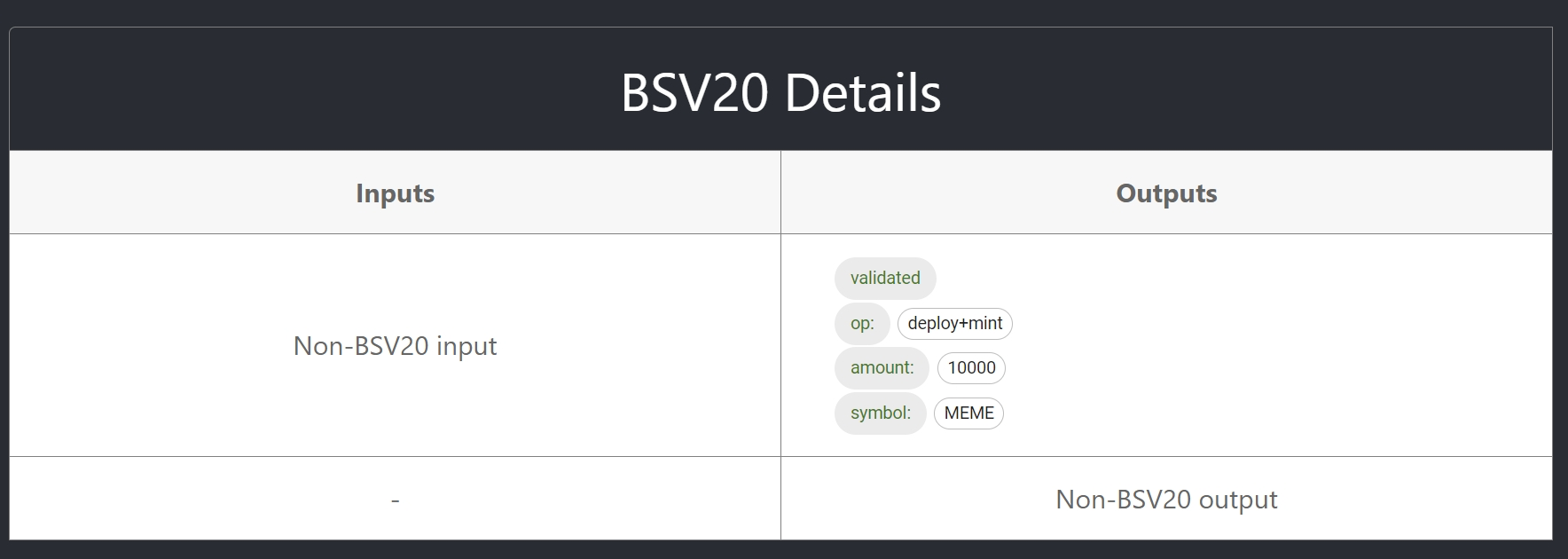Click the Non-BSV20 input text
This screenshot has height=559, width=1568.
pos(395,346)
